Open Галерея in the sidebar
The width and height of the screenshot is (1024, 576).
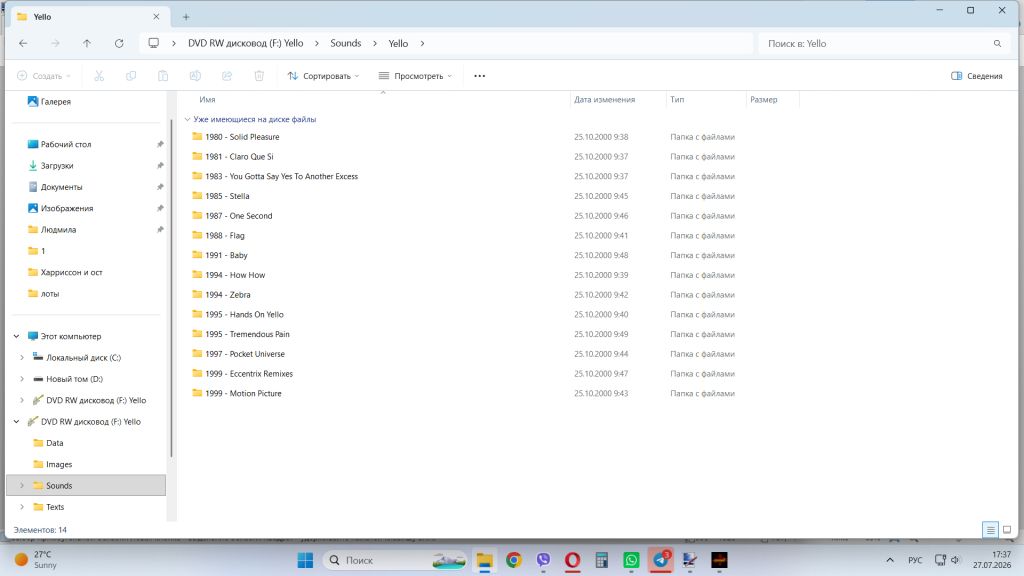click(x=49, y=101)
